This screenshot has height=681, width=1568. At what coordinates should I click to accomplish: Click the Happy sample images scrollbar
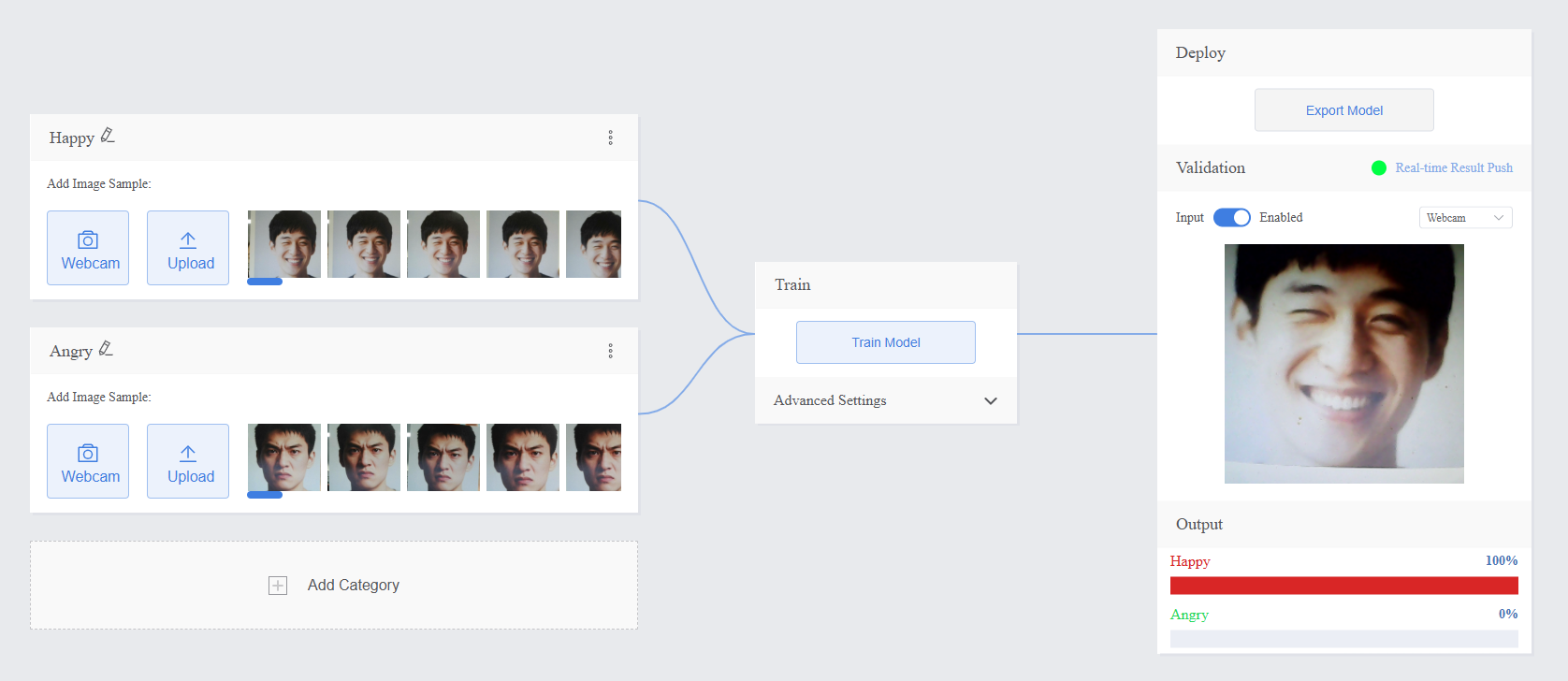[x=265, y=282]
